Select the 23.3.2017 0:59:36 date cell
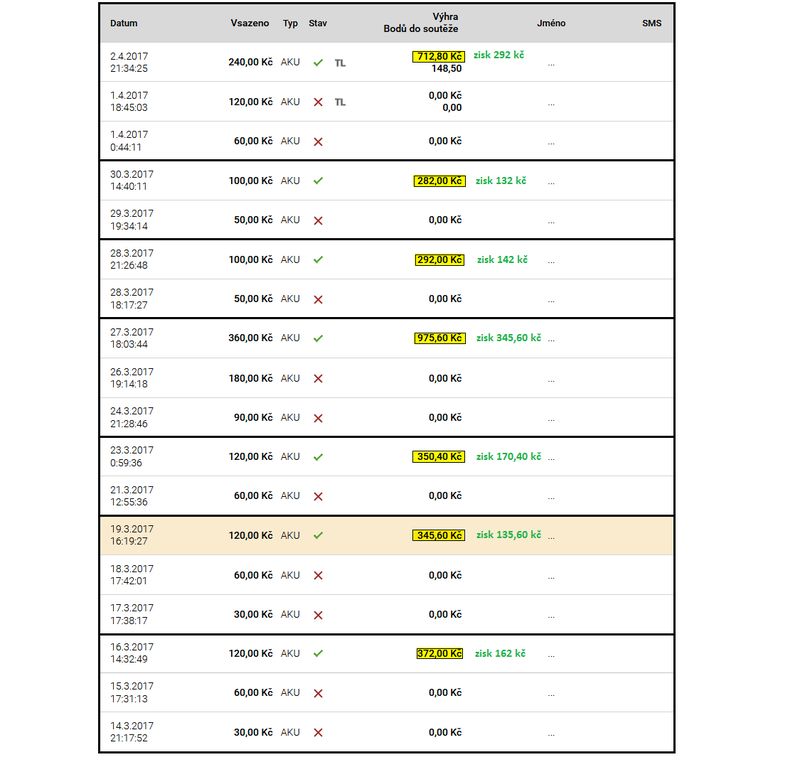The image size is (800, 767). click(x=131, y=456)
